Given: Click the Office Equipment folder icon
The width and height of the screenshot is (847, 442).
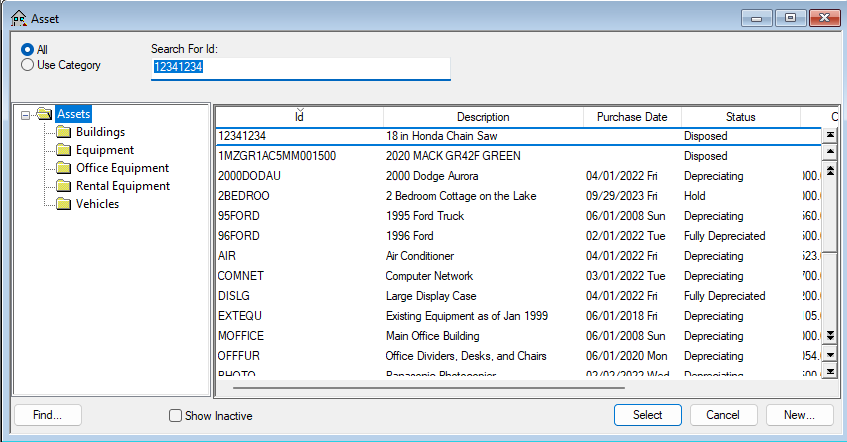Looking at the screenshot, I should pyautogui.click(x=64, y=168).
